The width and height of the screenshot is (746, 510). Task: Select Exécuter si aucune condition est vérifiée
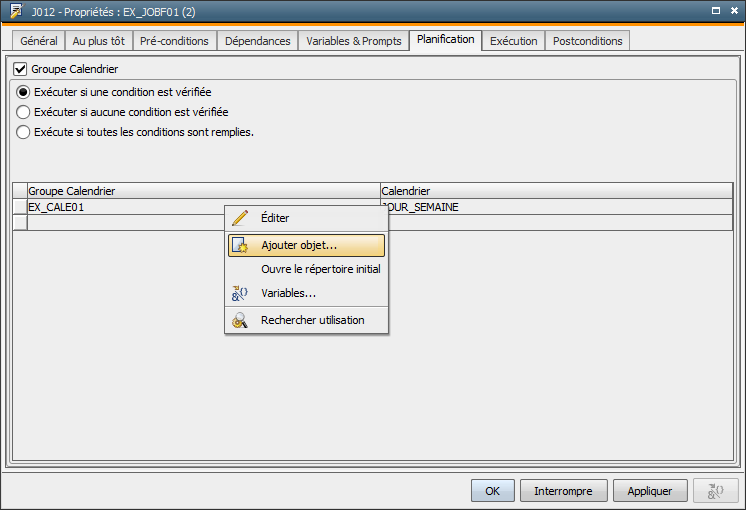point(23,112)
